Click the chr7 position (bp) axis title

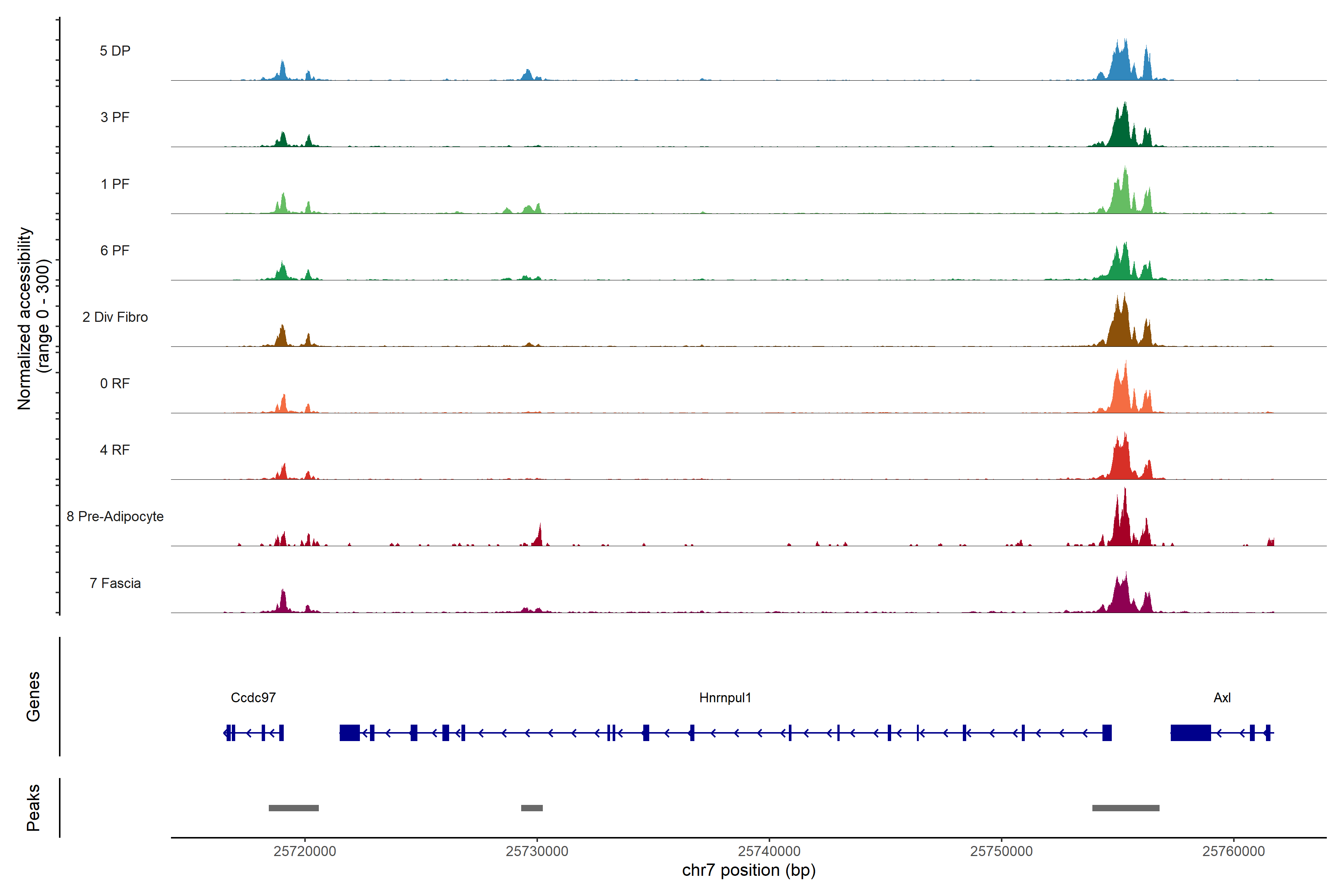(x=749, y=870)
